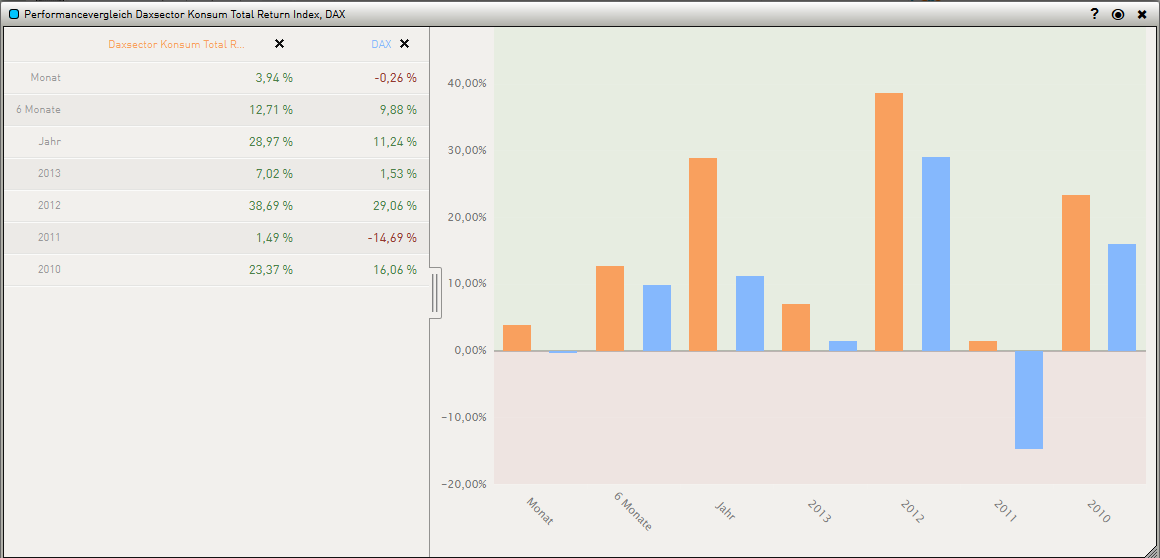Click the 30,00% axis label
The height and width of the screenshot is (558, 1160).
(x=467, y=150)
